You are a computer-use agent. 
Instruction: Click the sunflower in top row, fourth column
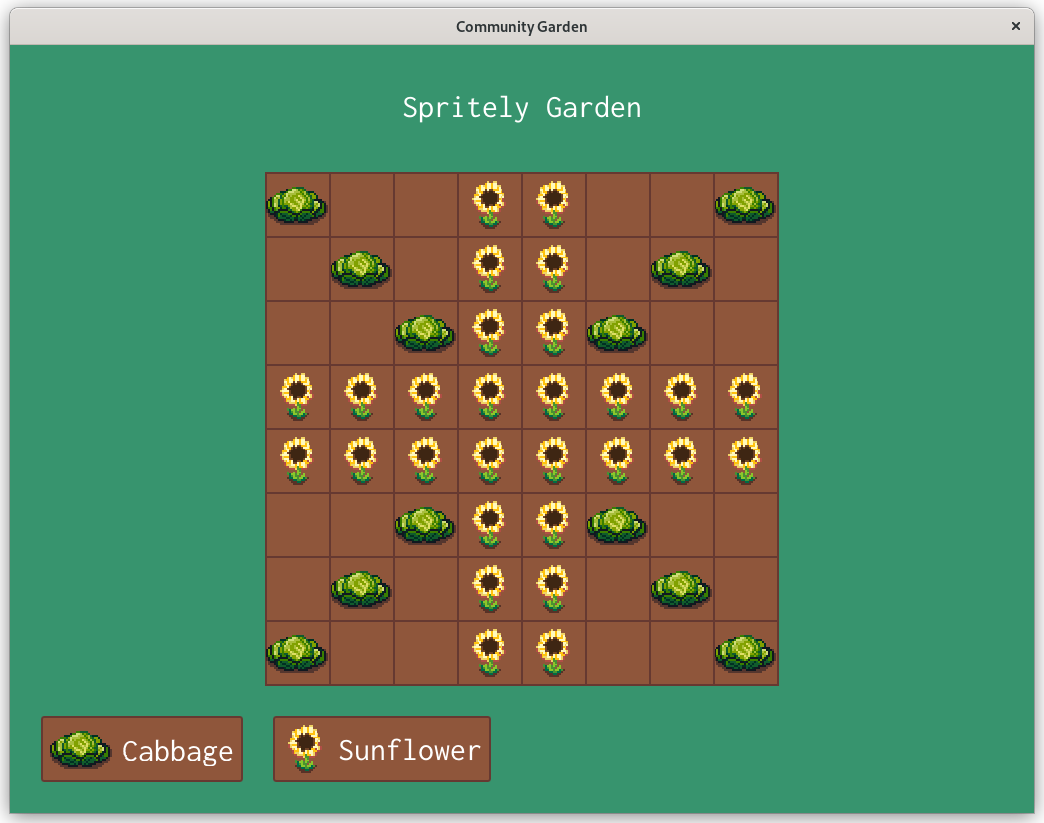point(489,205)
